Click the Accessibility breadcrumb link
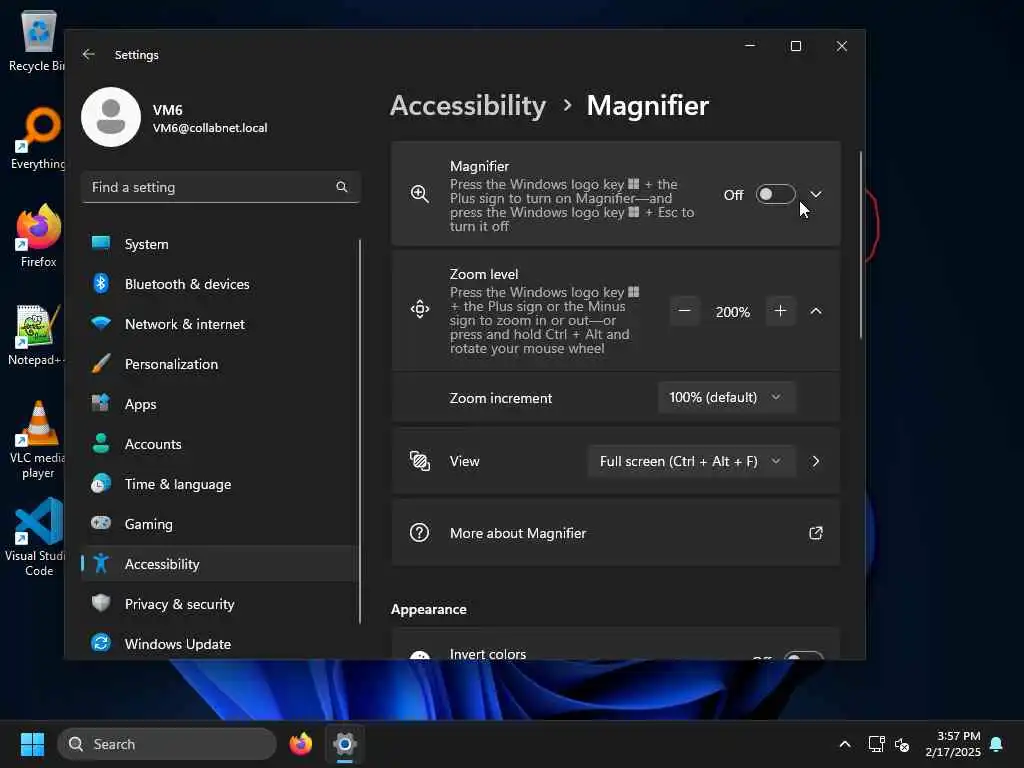Viewport: 1024px width, 768px height. coord(468,106)
